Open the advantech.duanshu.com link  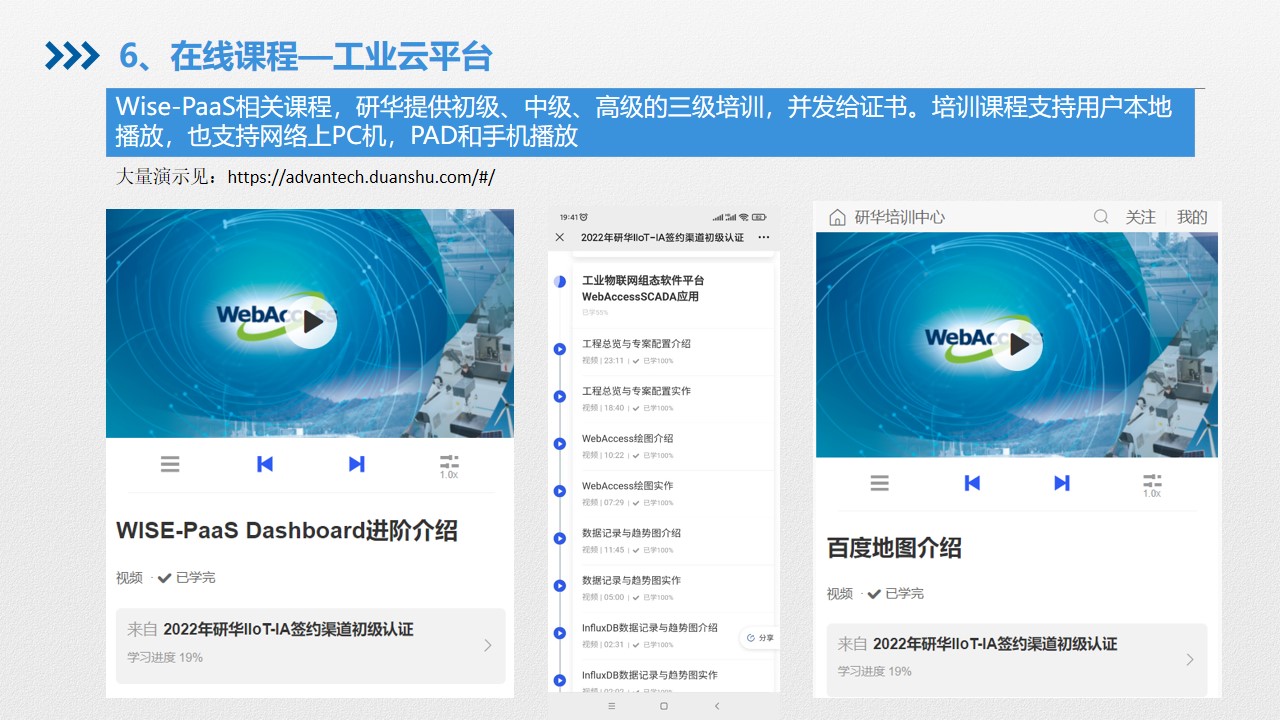click(361, 177)
